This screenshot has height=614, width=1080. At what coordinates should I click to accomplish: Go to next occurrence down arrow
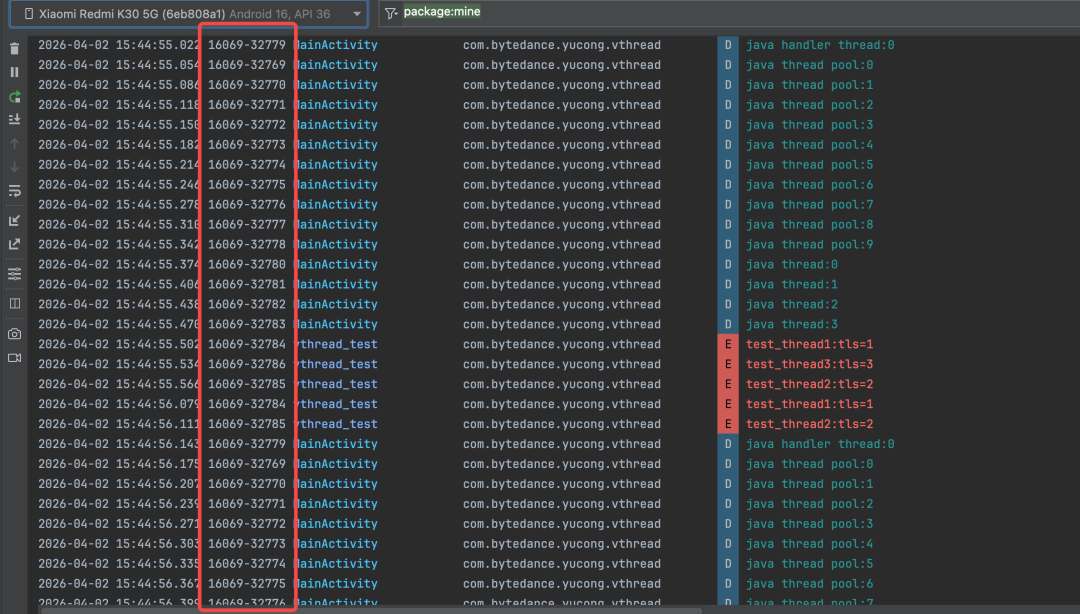click(14, 167)
